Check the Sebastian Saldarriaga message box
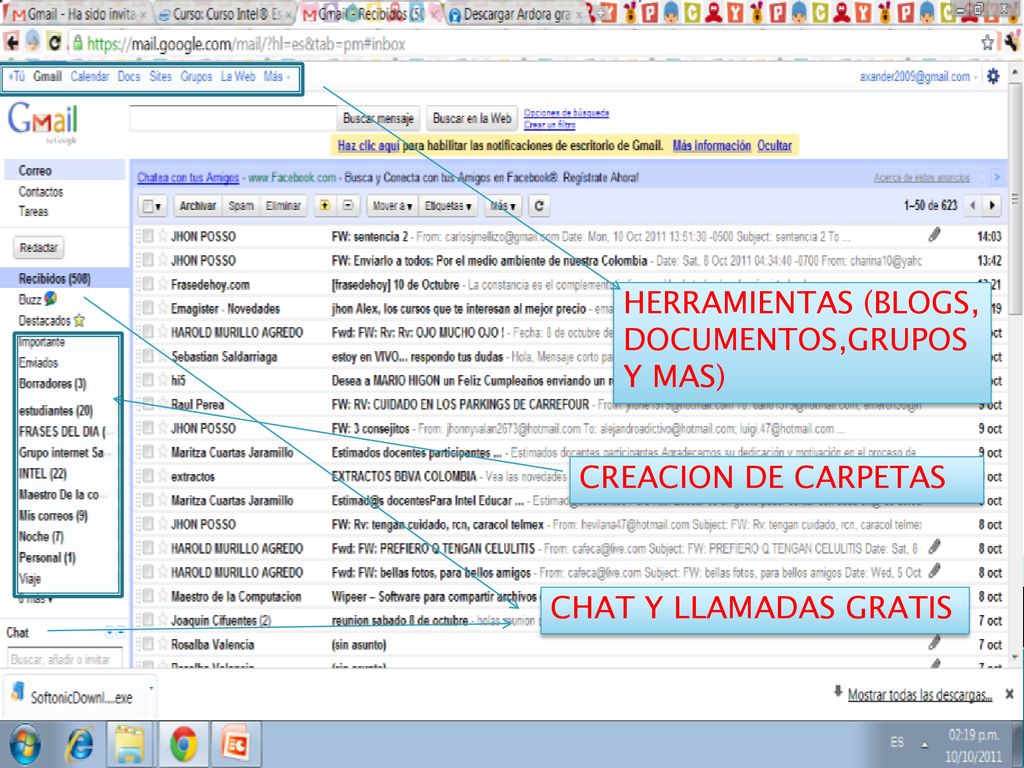1024x768 pixels. coord(148,356)
